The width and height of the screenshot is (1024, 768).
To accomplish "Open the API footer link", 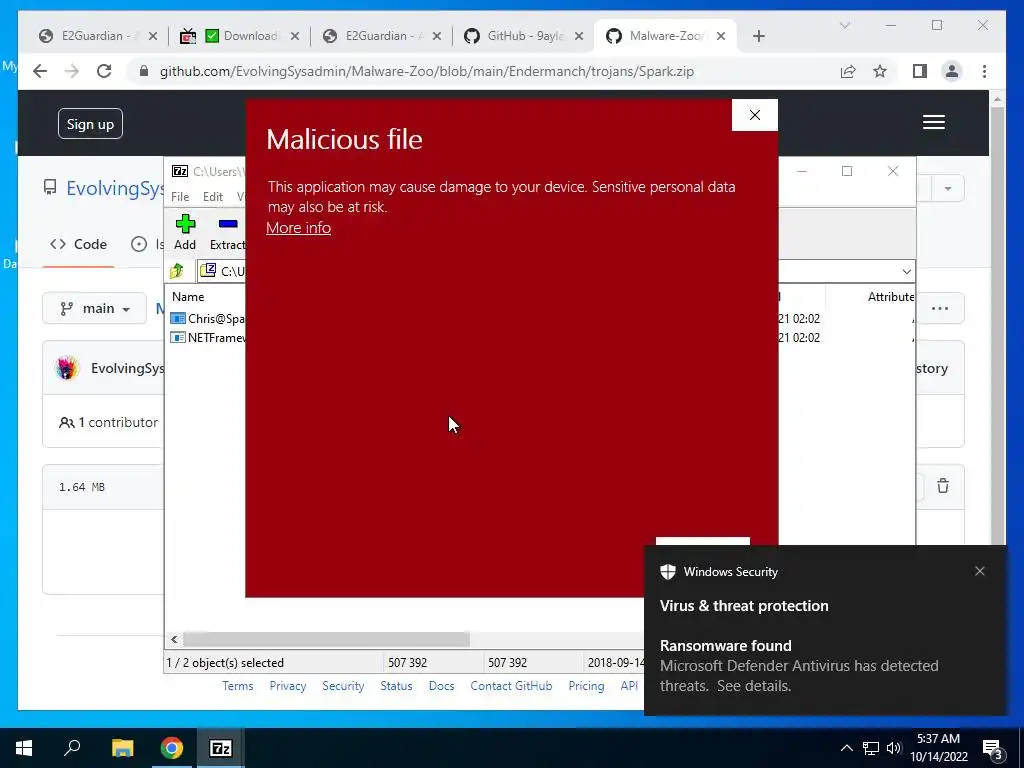I will 629,686.
